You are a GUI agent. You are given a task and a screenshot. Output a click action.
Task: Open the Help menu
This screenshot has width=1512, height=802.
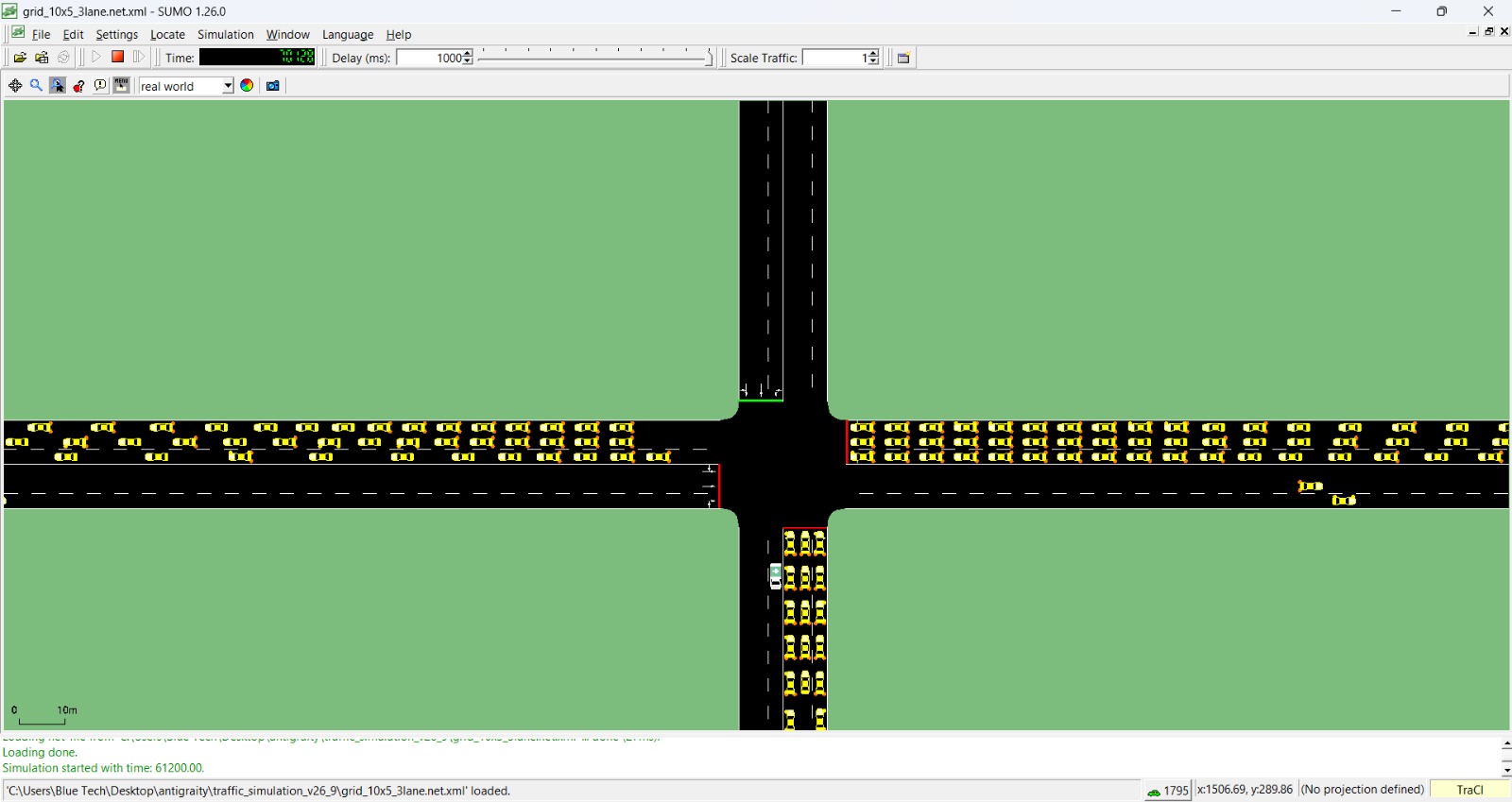[x=399, y=35]
